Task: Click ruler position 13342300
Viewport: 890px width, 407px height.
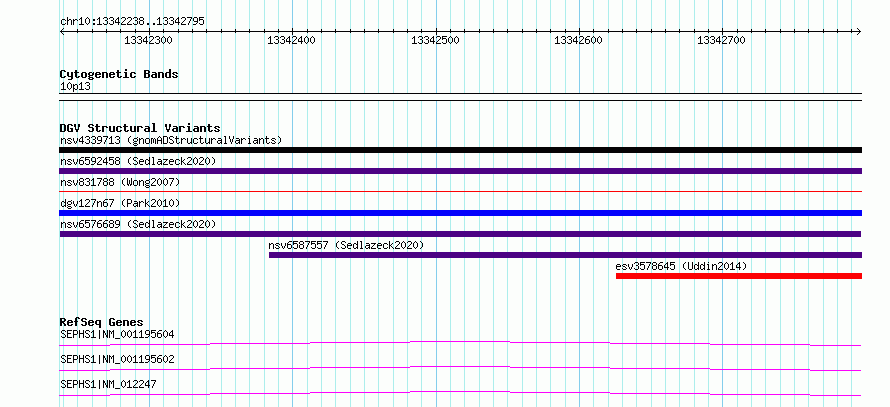Action: (x=148, y=40)
